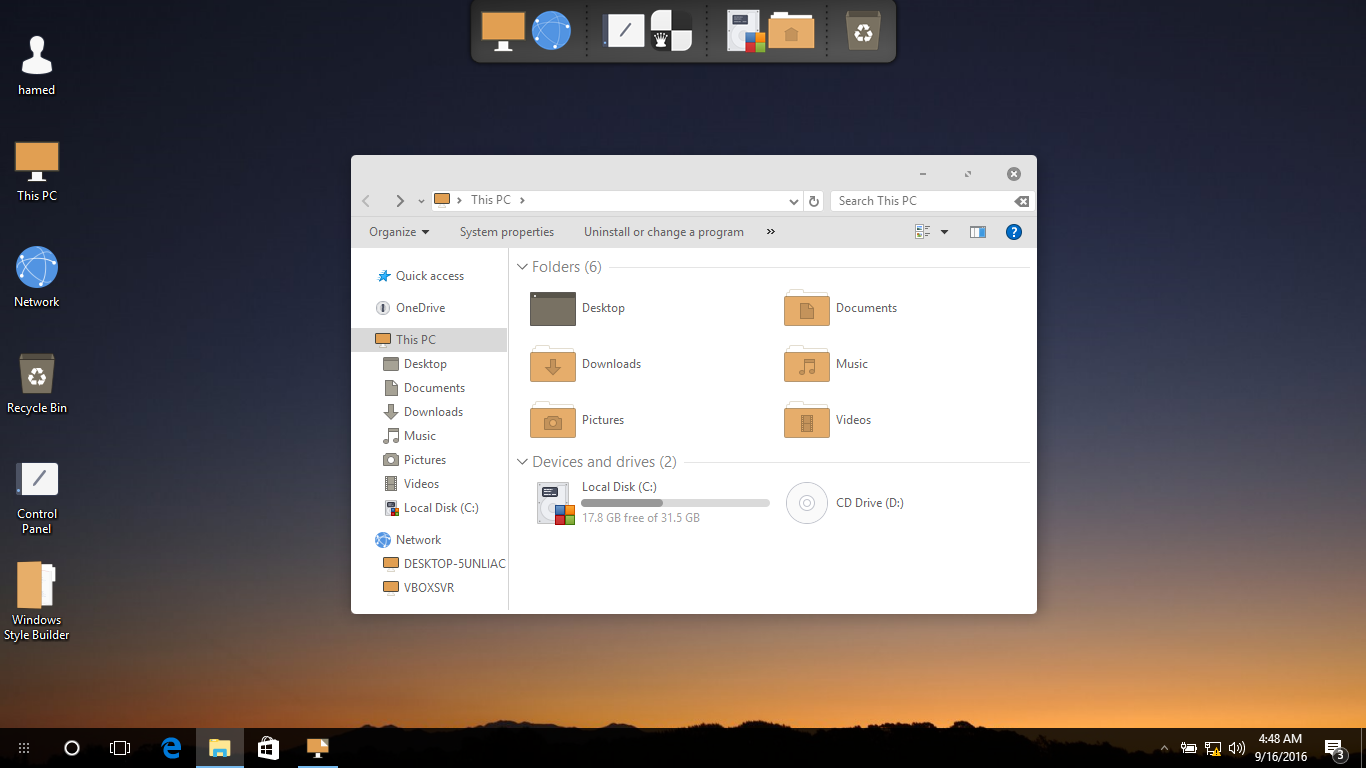Viewport: 1366px width, 768px height.
Task: Open the Organize dropdown menu
Action: point(398,232)
